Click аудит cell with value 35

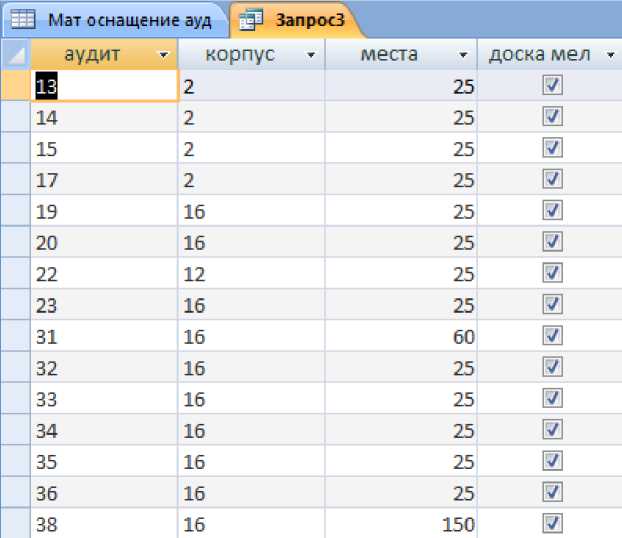coord(104,462)
